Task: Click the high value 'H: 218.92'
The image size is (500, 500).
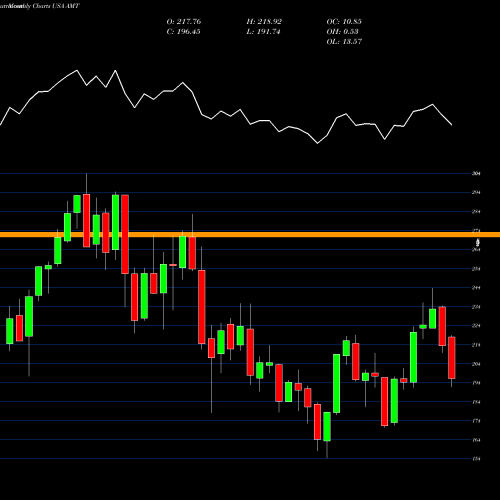Action: point(264,22)
